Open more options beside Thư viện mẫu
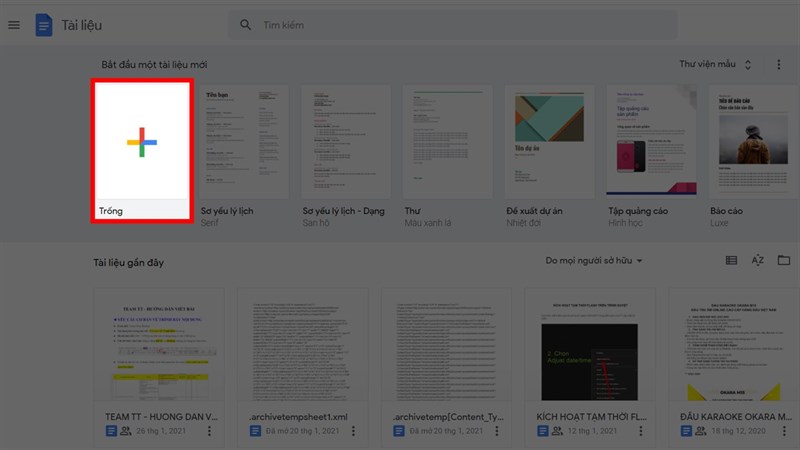 (779, 64)
